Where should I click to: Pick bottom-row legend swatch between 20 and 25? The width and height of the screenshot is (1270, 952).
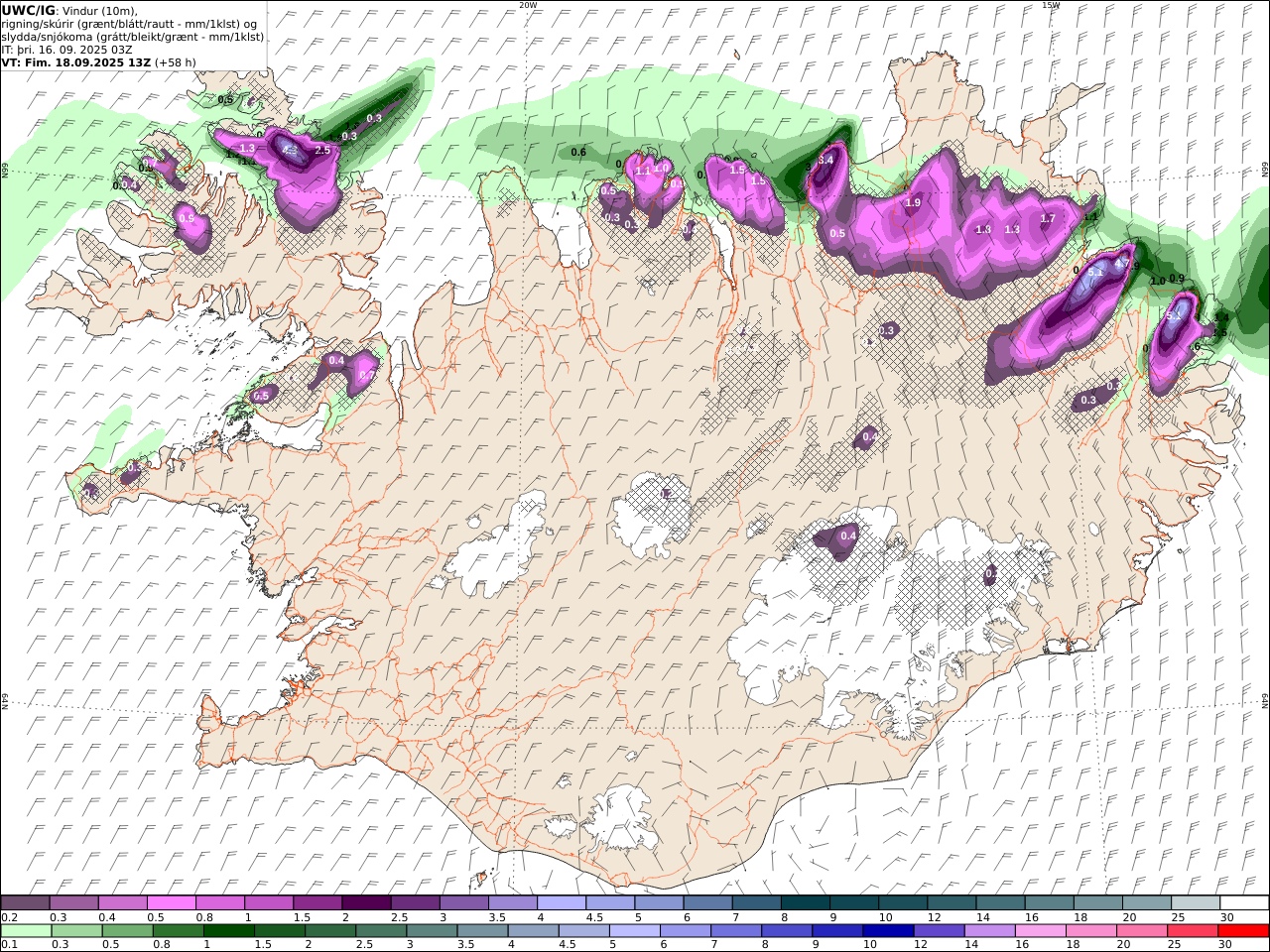click(x=1140, y=931)
